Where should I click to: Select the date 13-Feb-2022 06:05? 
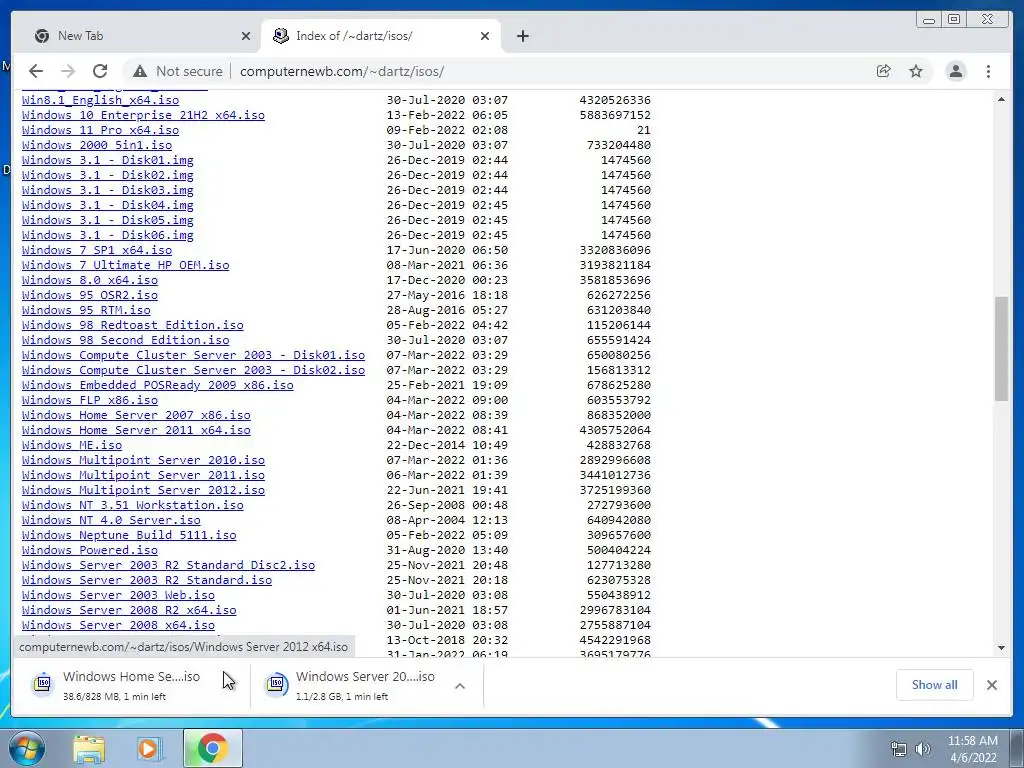pyautogui.click(x=447, y=115)
